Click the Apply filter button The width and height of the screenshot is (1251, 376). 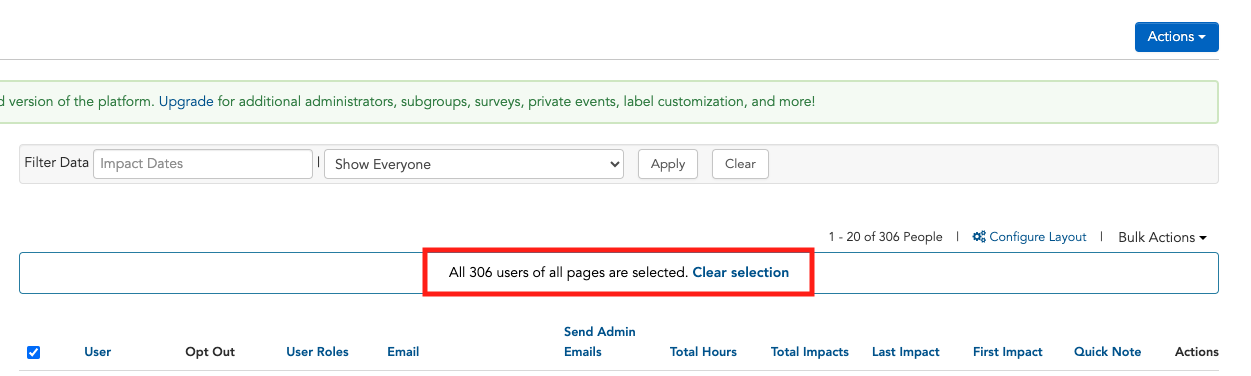point(668,164)
